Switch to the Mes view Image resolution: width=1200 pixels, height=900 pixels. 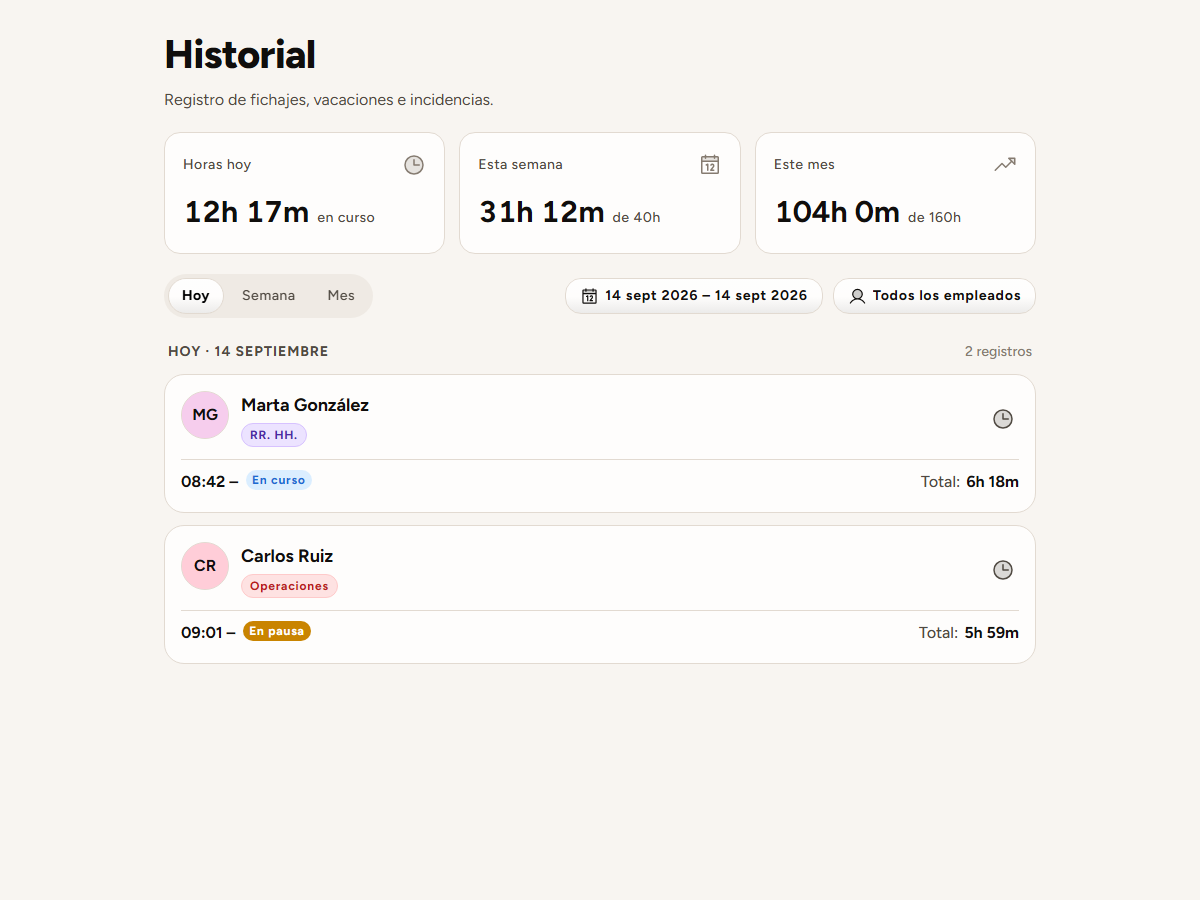tap(341, 296)
